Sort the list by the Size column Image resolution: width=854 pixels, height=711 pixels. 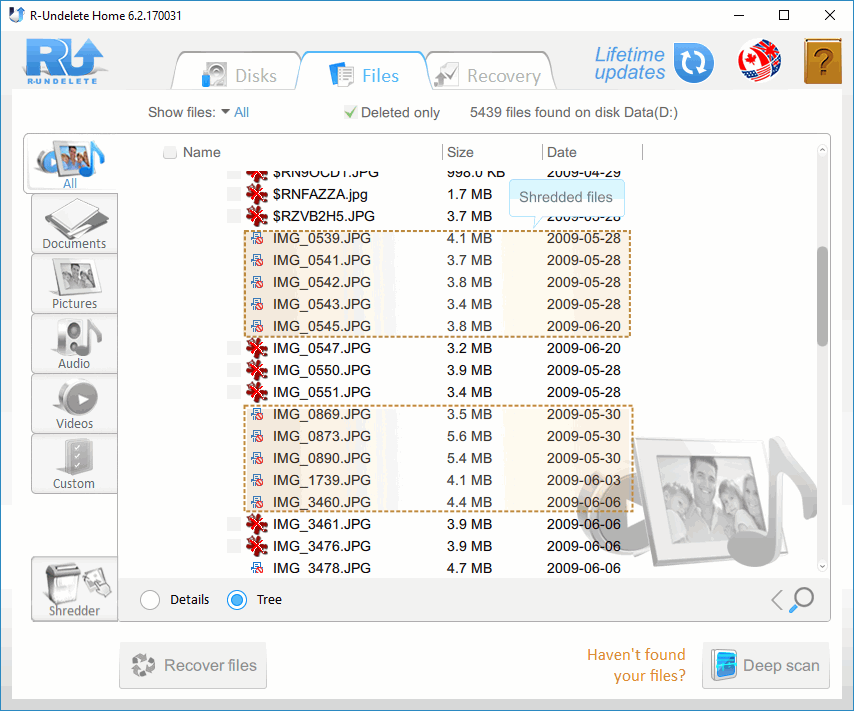click(460, 153)
